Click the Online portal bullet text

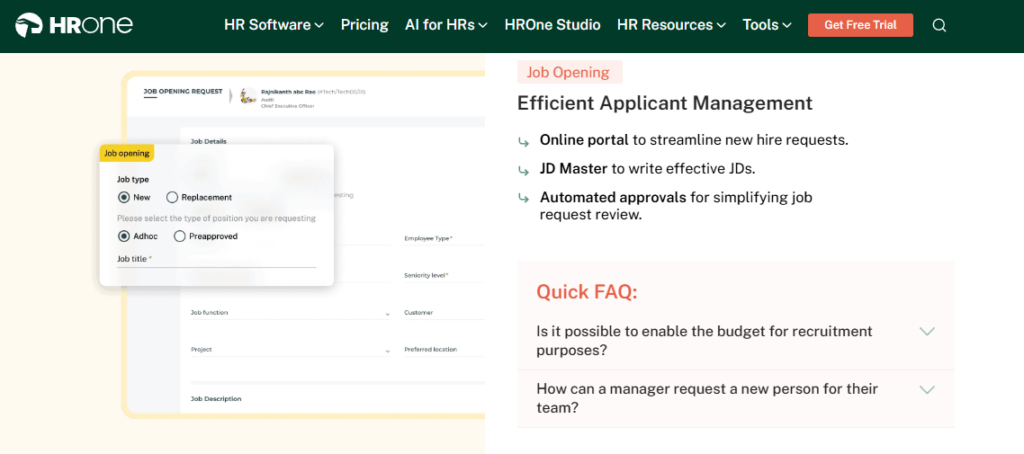click(x=694, y=140)
